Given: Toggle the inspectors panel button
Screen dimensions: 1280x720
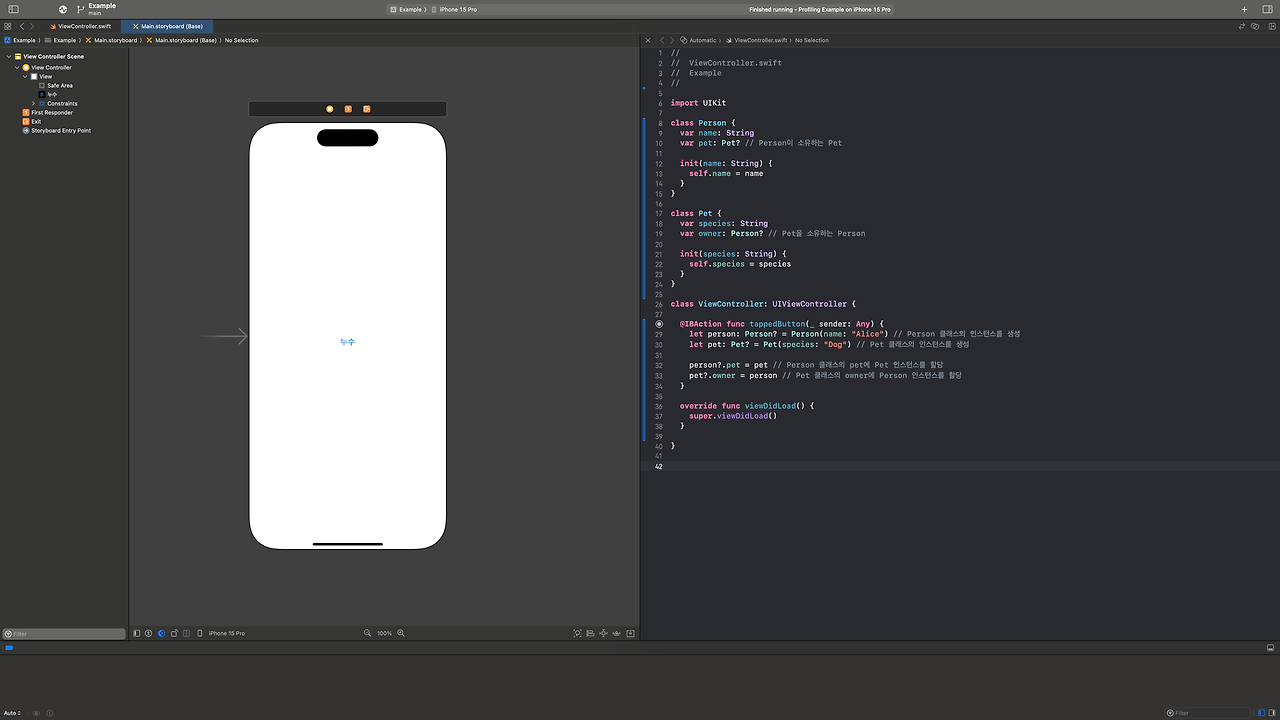Looking at the screenshot, I should pos(1267,9).
